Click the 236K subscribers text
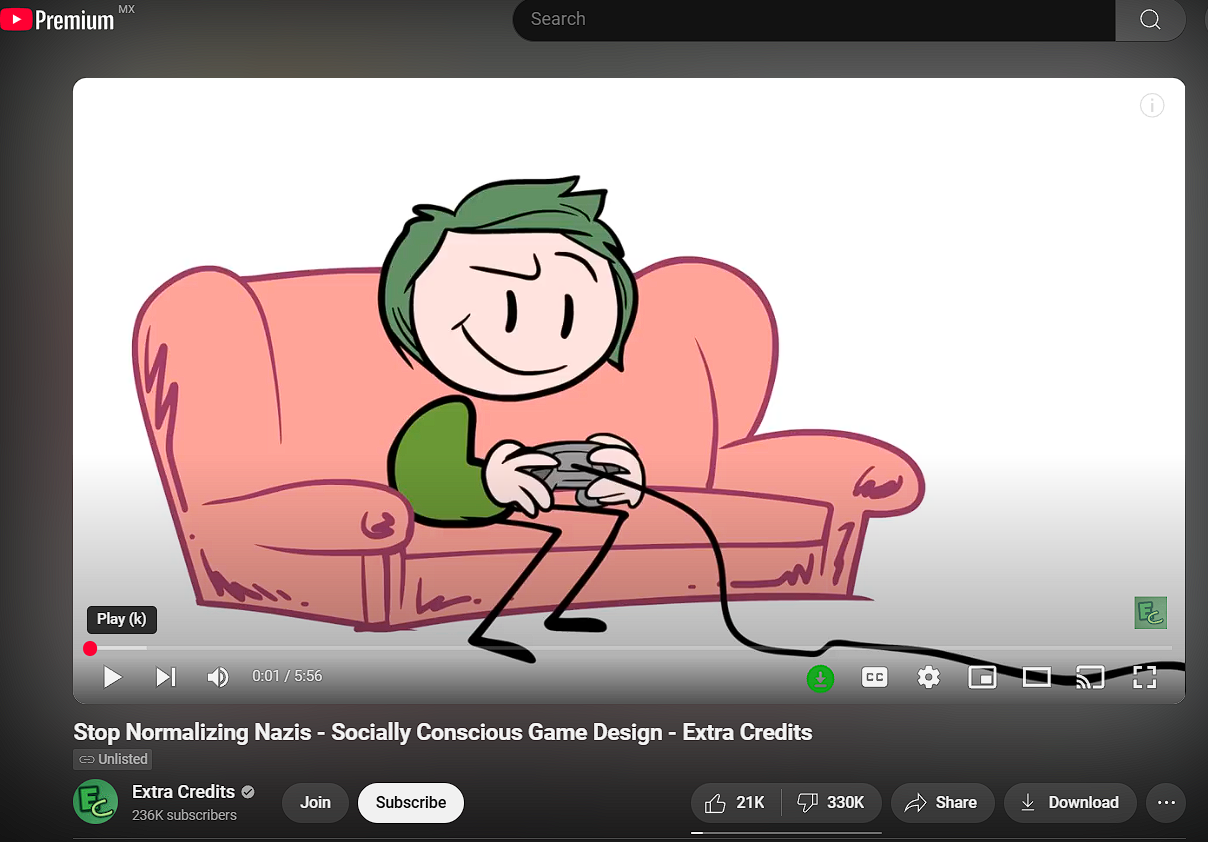This screenshot has width=1208, height=842. coord(184,815)
